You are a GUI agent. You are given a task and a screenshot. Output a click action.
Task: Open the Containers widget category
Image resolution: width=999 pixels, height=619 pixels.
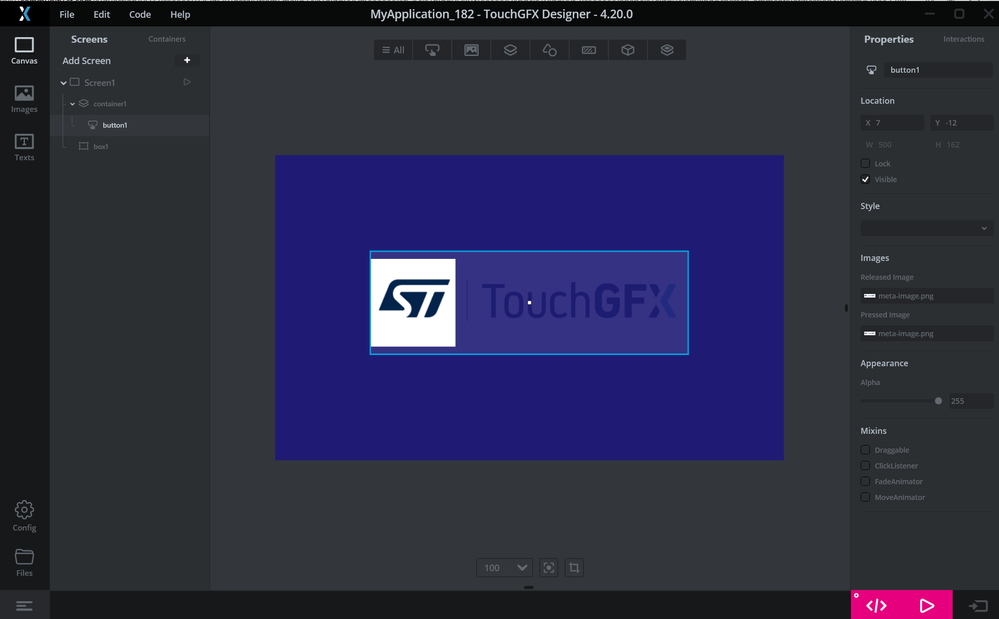pyautogui.click(x=510, y=50)
